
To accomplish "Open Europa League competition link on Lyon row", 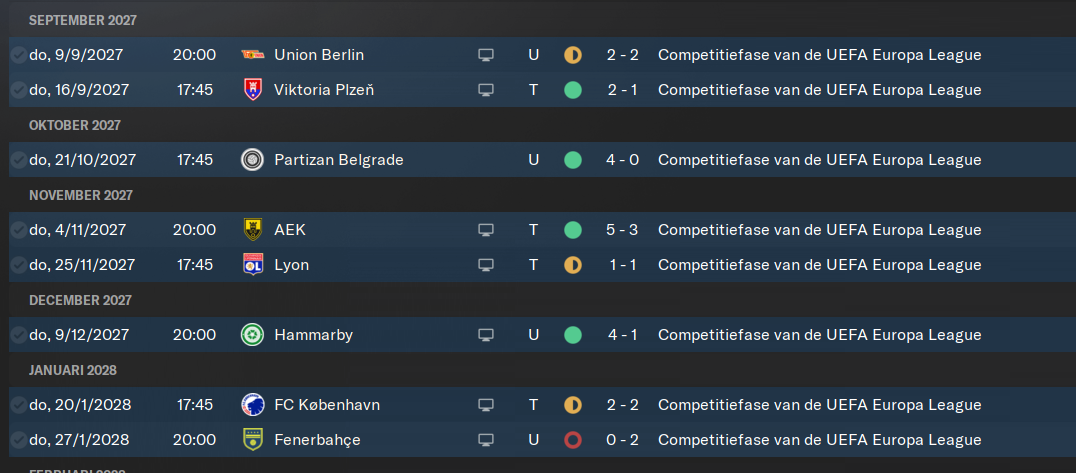I will coord(819,264).
